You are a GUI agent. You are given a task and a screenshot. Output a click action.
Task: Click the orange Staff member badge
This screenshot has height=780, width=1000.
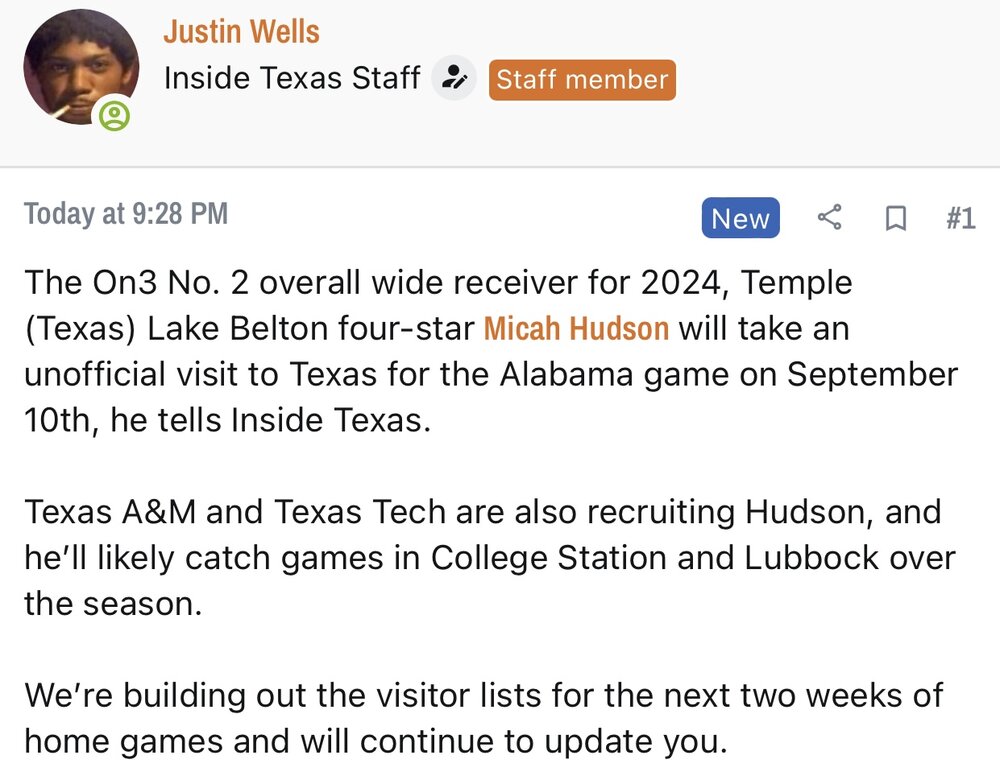coord(582,79)
